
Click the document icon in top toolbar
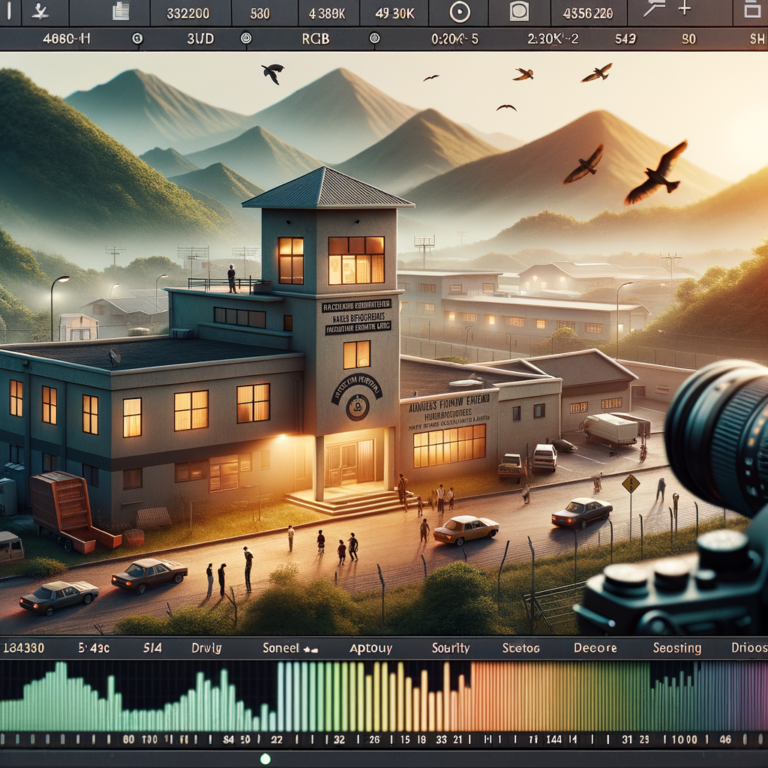pos(121,12)
